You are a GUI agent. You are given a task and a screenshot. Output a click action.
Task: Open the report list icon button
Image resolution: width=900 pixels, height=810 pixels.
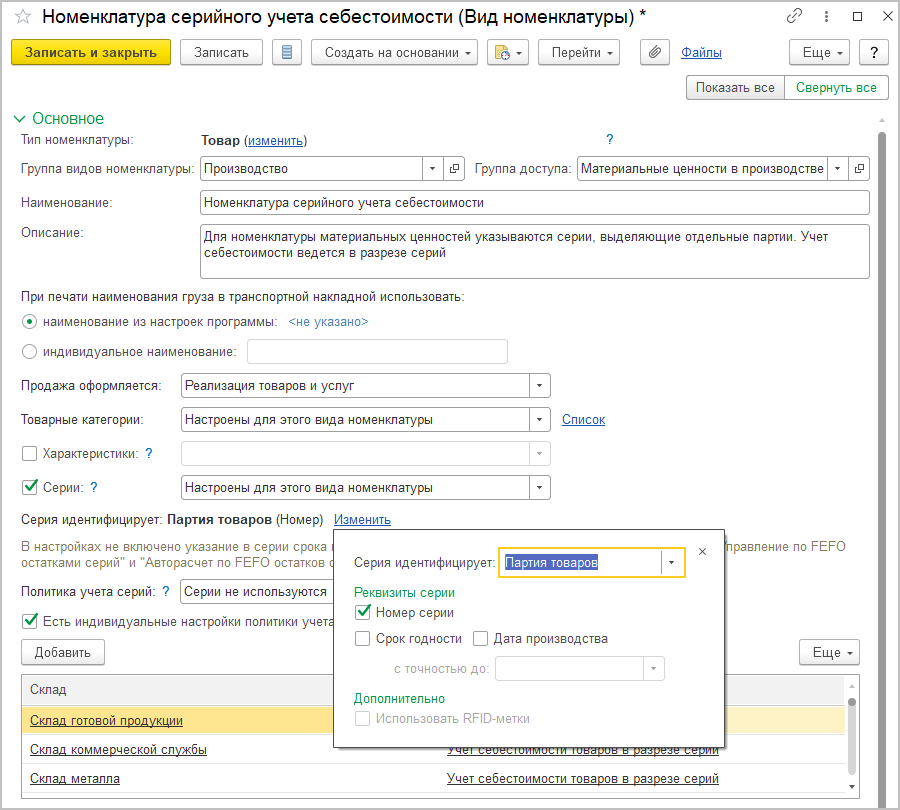pos(287,53)
